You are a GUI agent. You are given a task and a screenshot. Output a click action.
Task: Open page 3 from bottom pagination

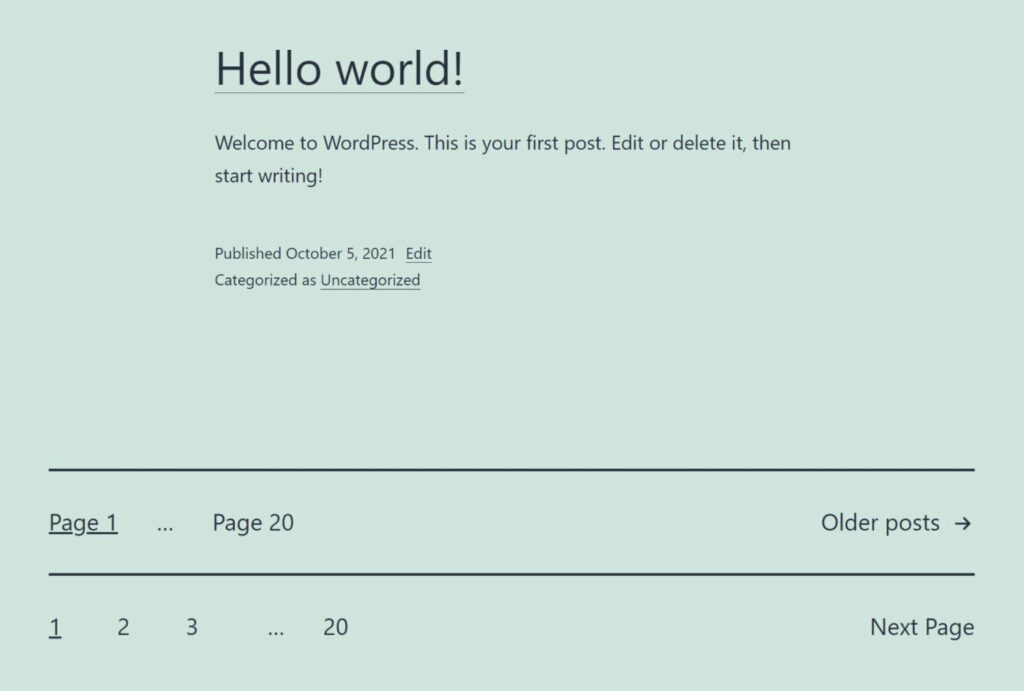[x=191, y=627]
